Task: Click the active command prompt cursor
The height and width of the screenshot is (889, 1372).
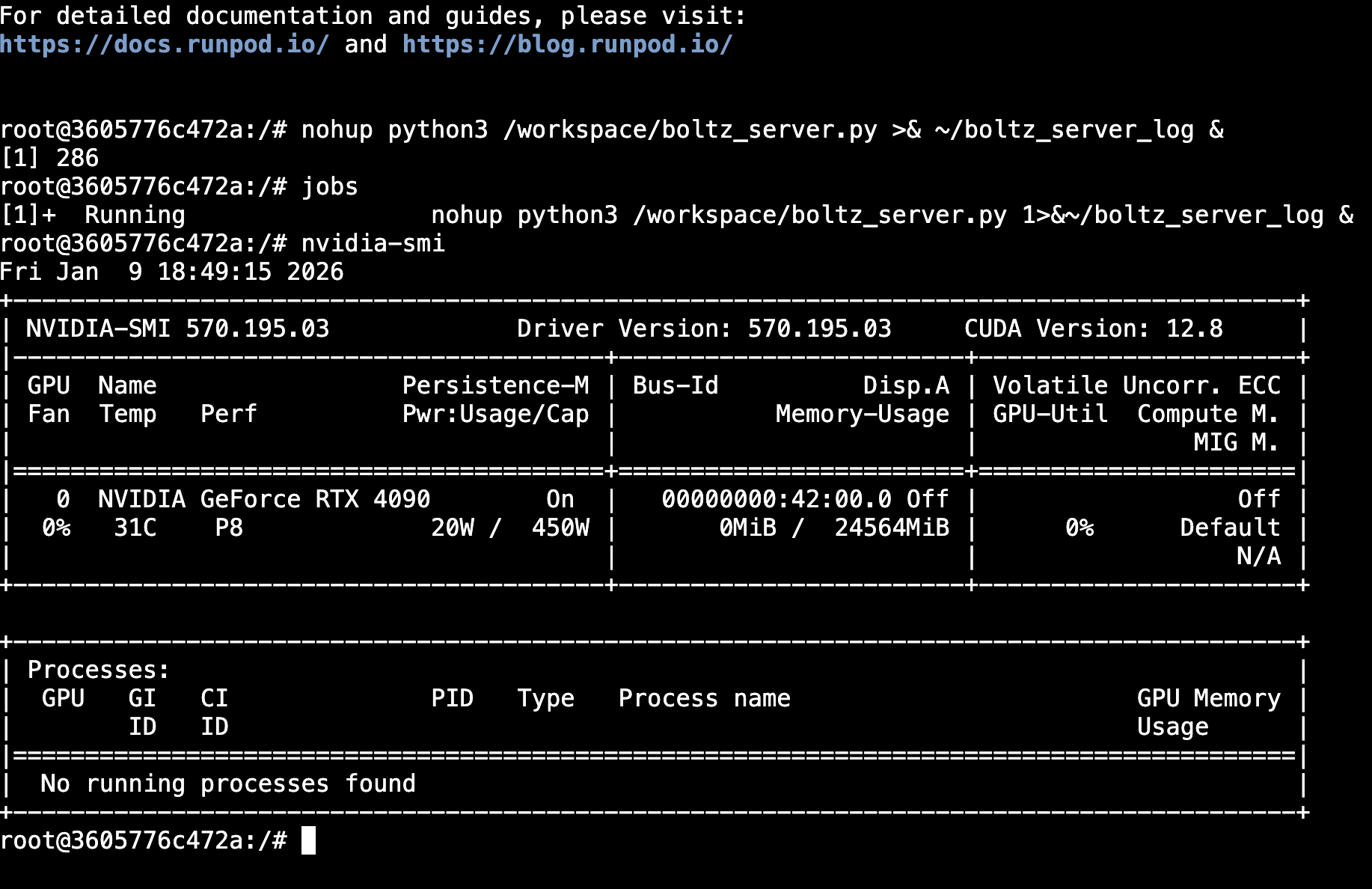Action: point(308,840)
